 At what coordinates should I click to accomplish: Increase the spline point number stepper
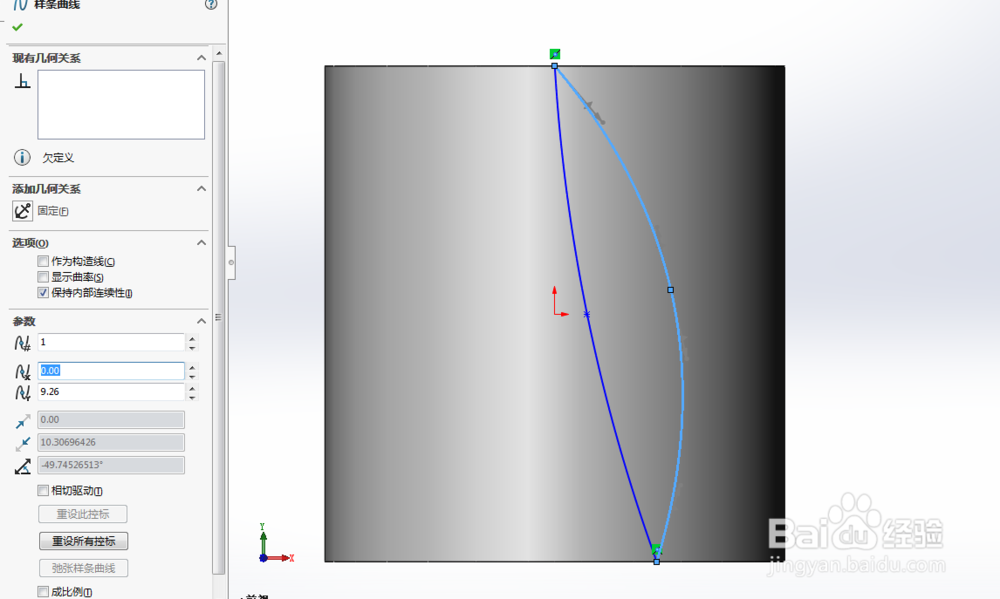(192, 337)
